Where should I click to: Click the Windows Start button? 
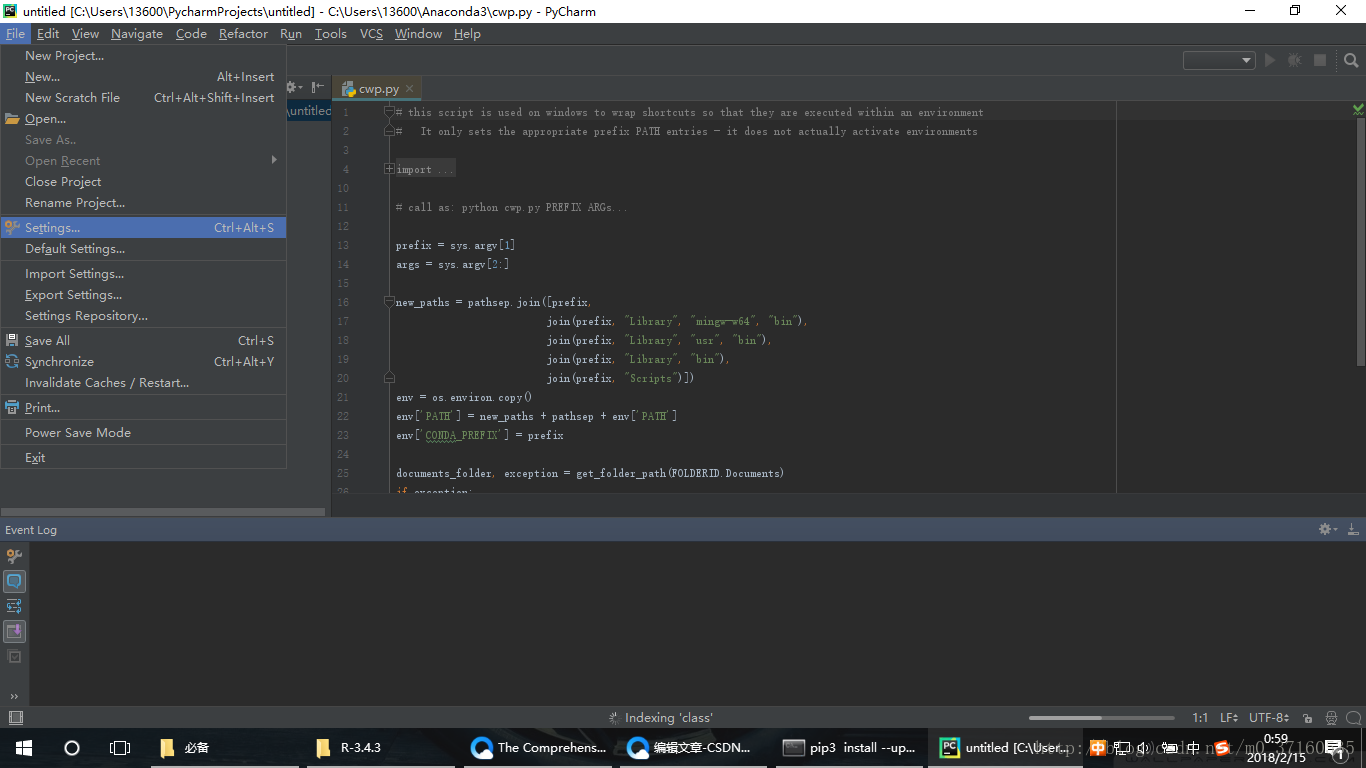[23, 748]
